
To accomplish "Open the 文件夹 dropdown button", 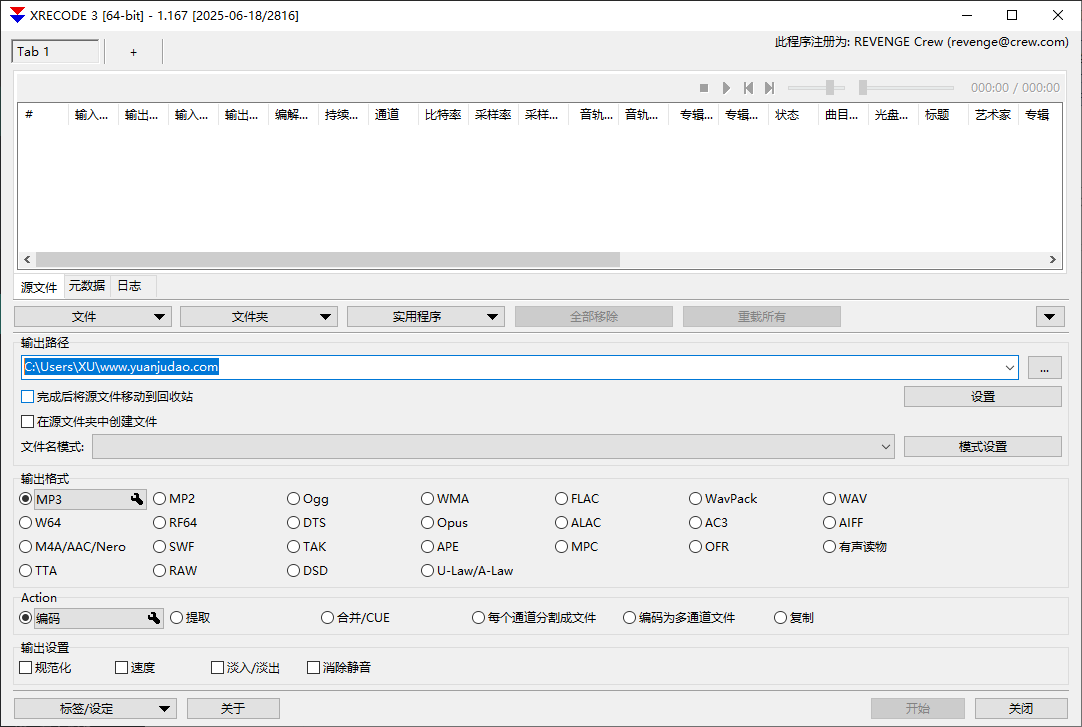I will point(259,317).
